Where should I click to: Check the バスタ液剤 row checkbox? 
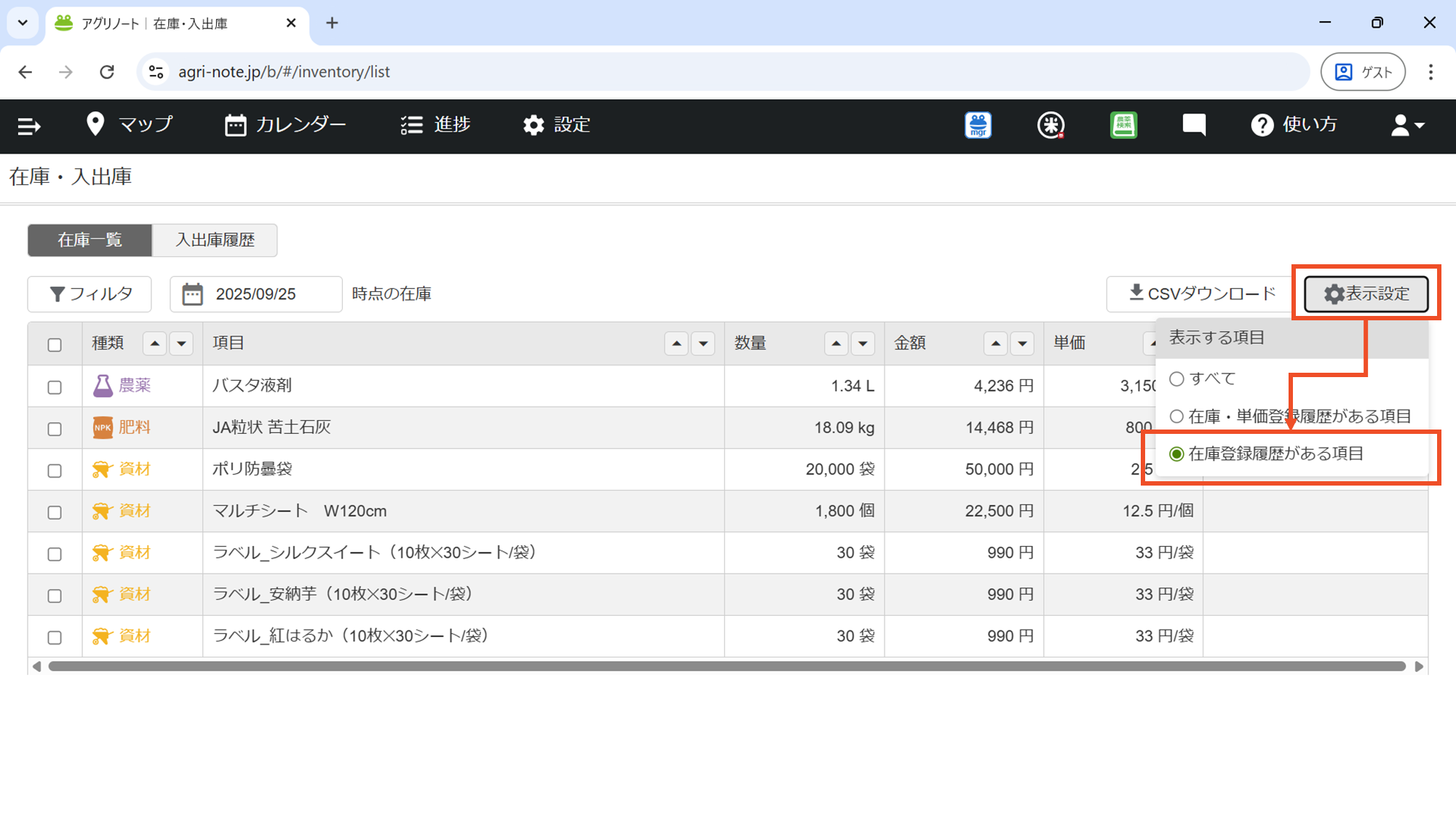coord(55,387)
